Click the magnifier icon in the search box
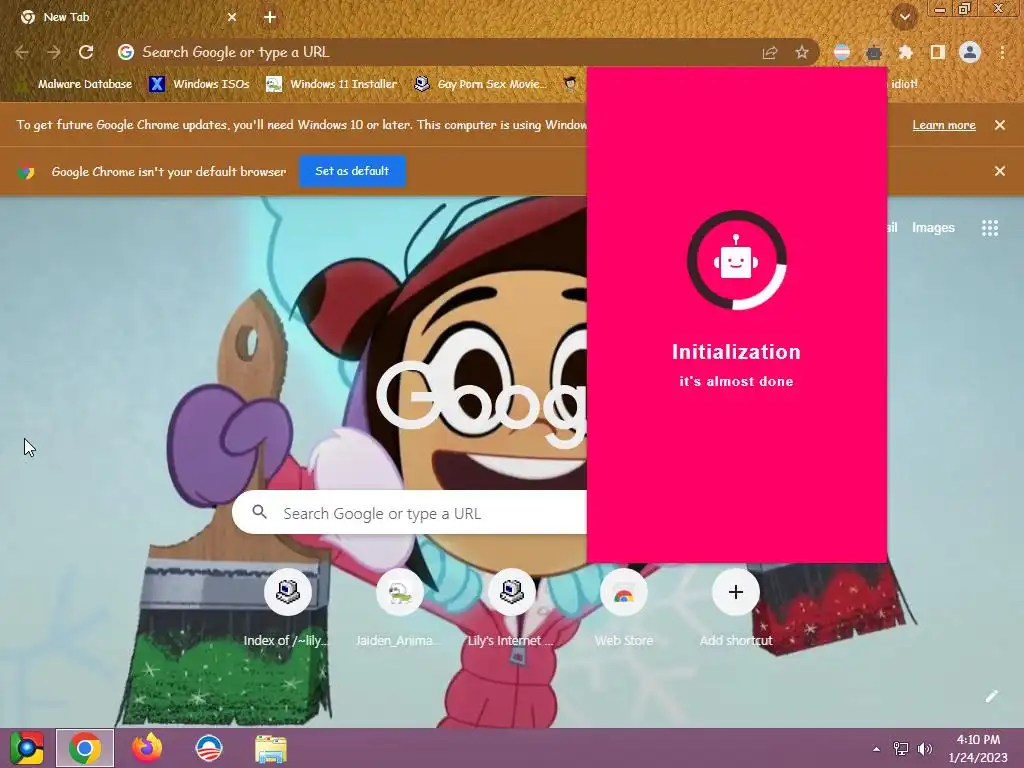The image size is (1024, 768). click(x=259, y=512)
